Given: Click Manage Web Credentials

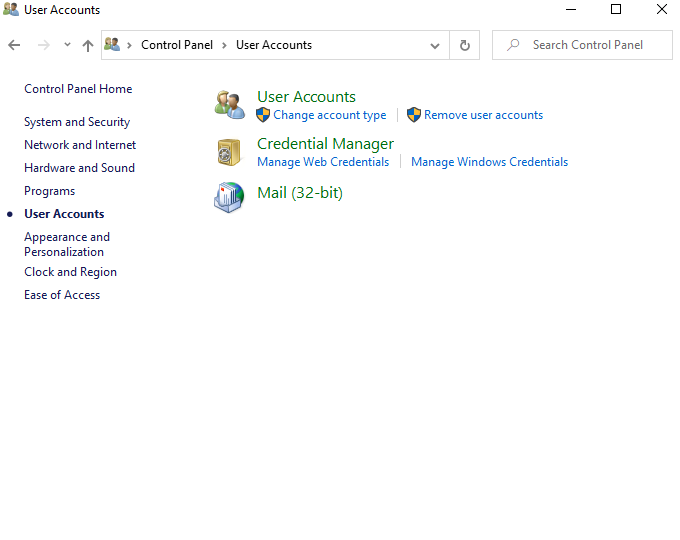Looking at the screenshot, I should click(x=323, y=162).
